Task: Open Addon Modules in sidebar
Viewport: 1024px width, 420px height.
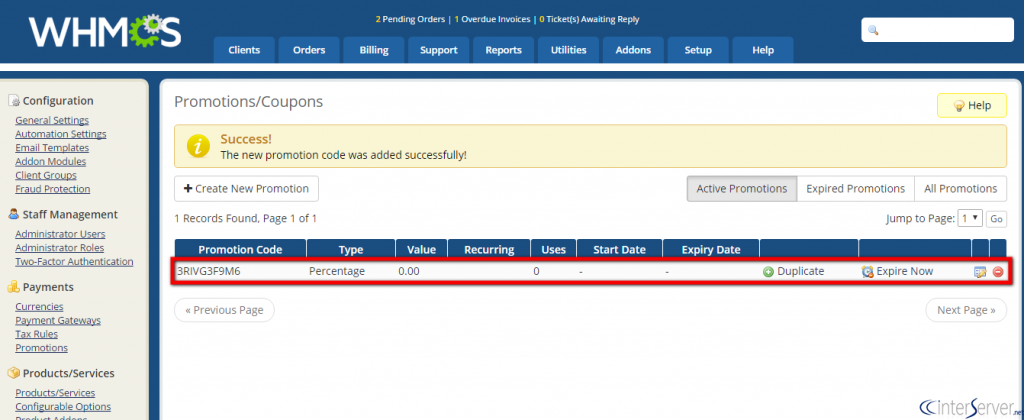Action: tap(50, 161)
